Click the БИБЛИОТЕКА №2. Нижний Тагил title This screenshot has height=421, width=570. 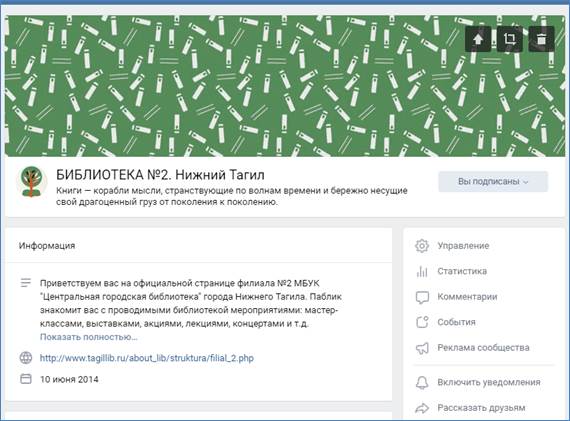pyautogui.click(x=160, y=175)
